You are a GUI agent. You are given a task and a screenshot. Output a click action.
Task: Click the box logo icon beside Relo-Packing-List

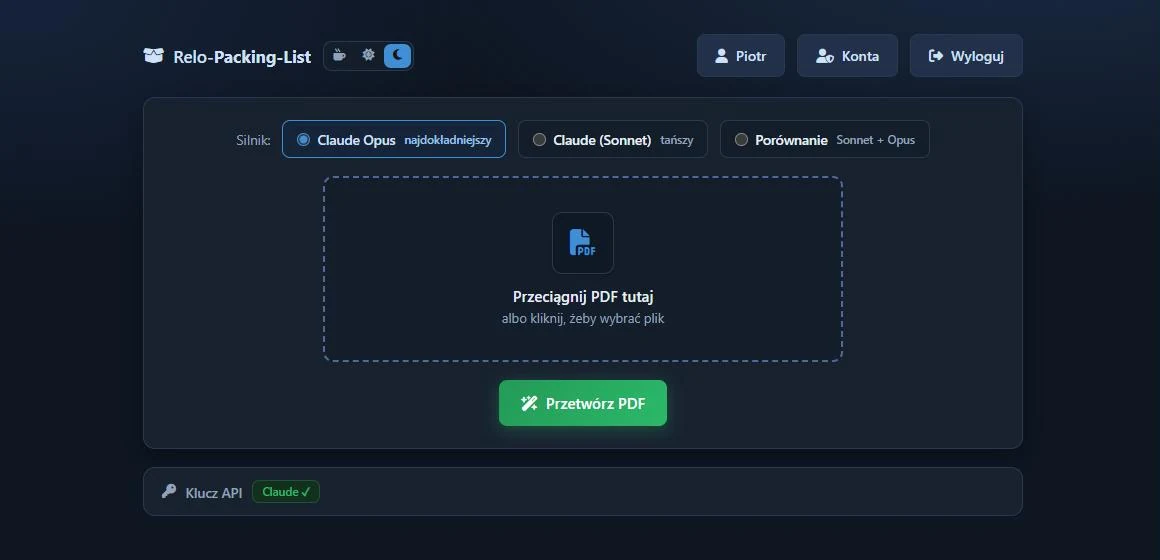coord(153,56)
